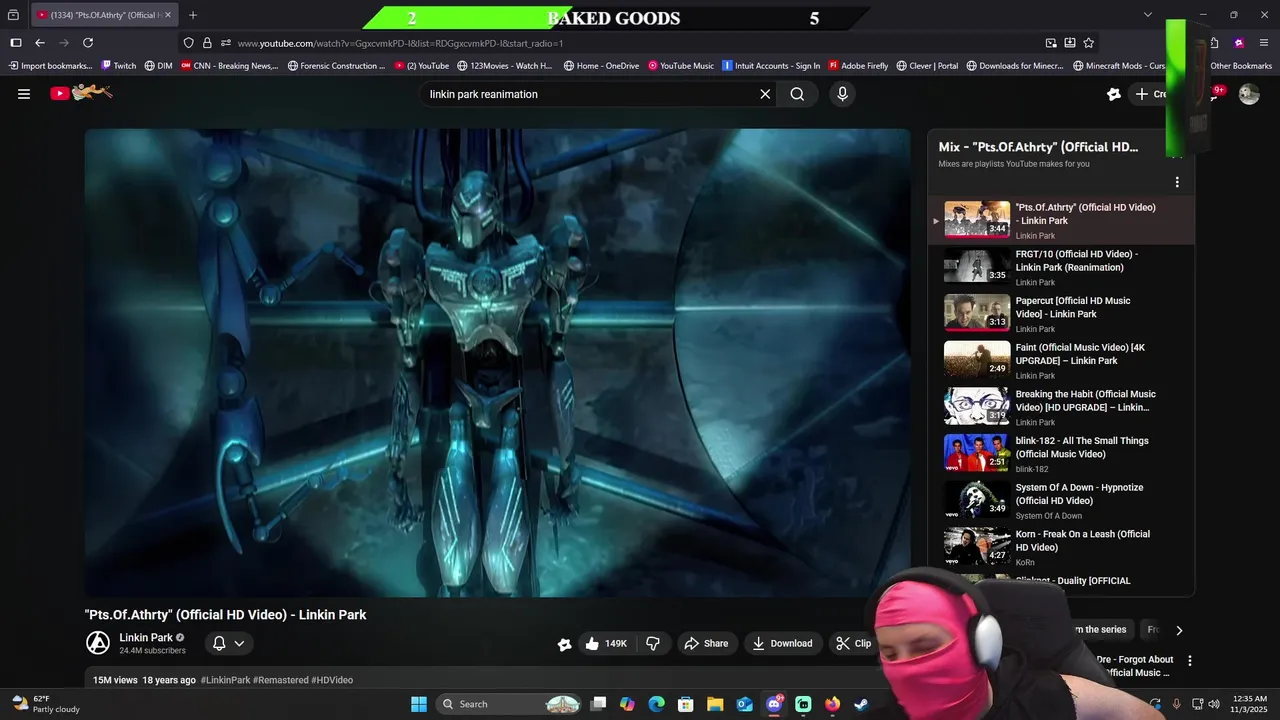Open Steam from taskbar
The width and height of the screenshot is (1280, 720).
(x=861, y=704)
